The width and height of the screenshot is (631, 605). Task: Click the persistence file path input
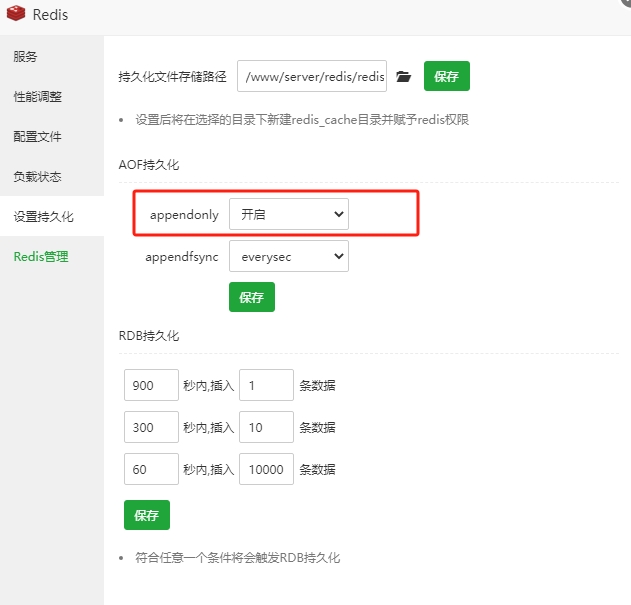pos(312,76)
